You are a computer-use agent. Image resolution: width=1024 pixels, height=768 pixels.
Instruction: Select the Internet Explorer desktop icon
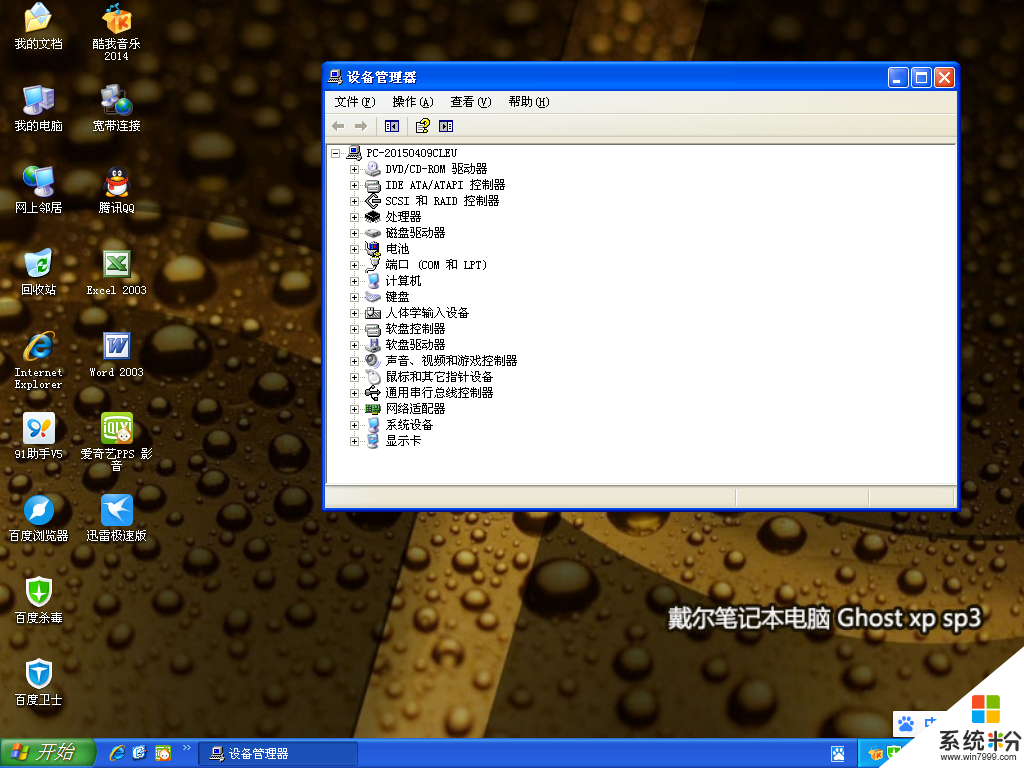(38, 348)
